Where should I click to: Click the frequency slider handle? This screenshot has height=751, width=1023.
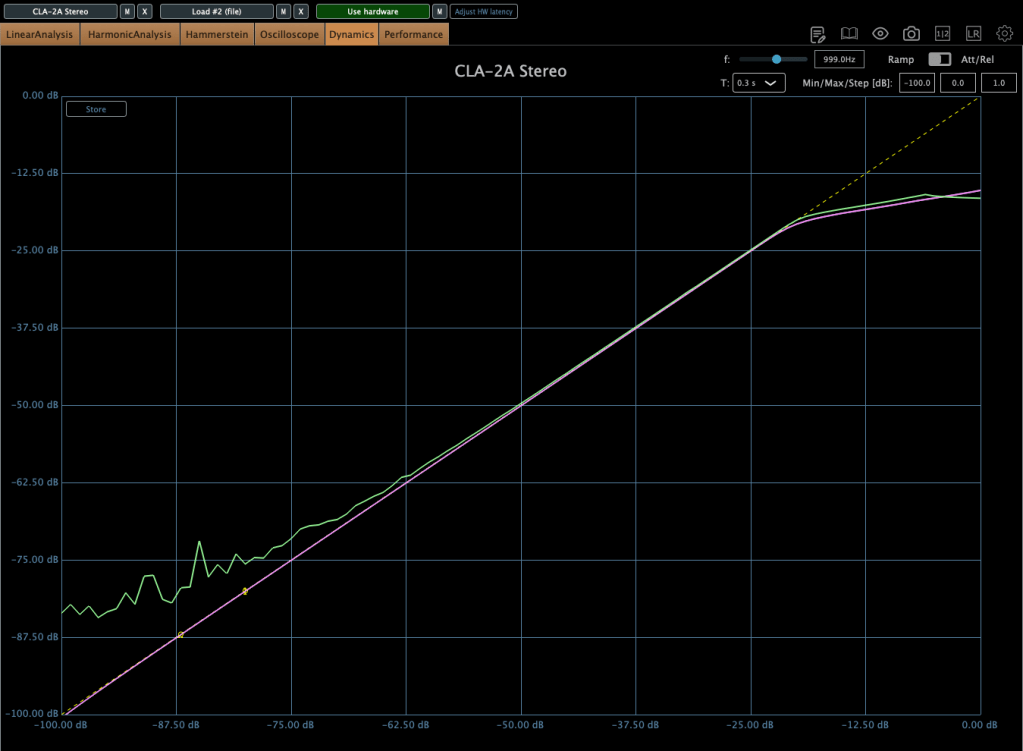(776, 60)
